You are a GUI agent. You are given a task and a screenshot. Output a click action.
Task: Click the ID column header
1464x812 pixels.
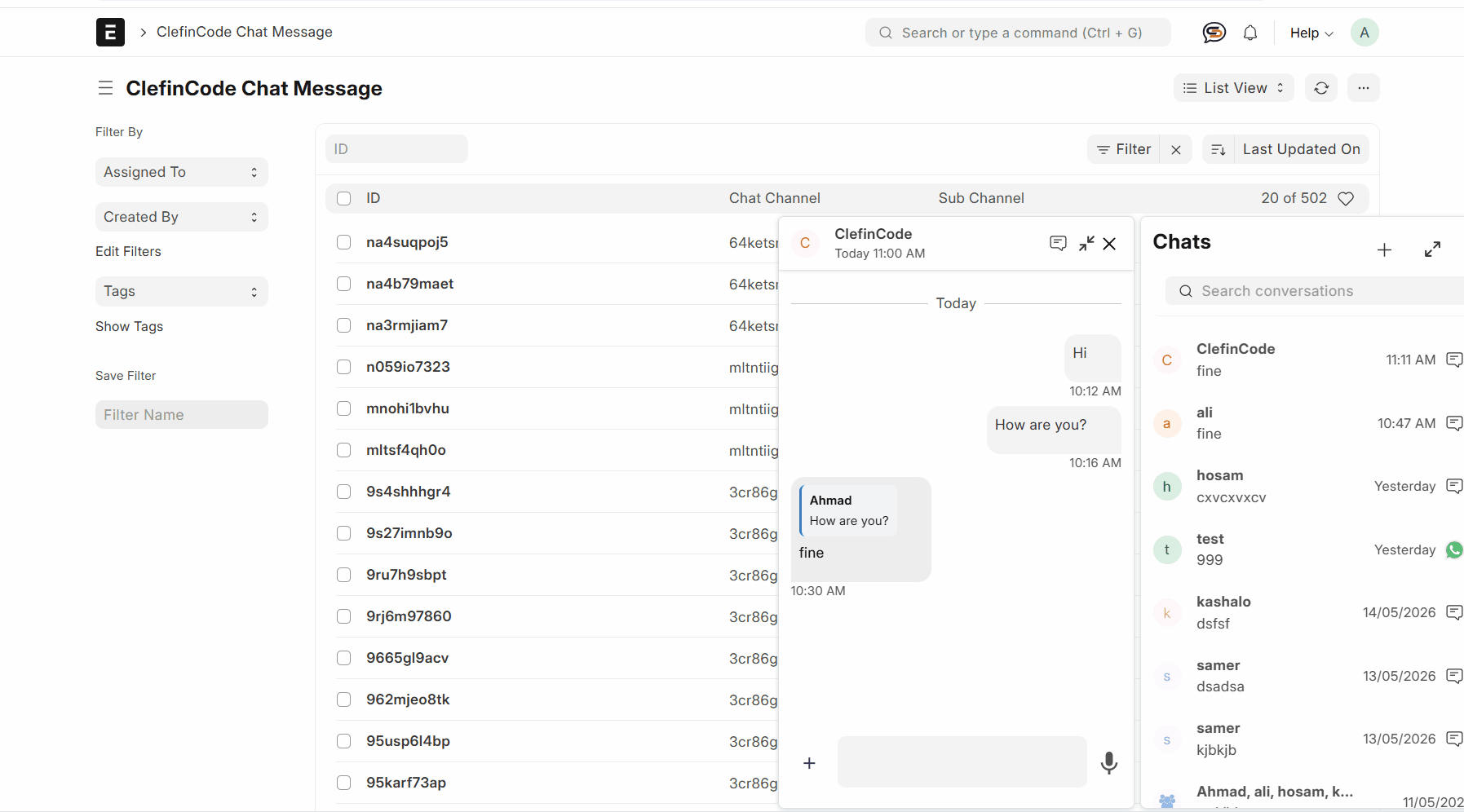pyautogui.click(x=374, y=198)
